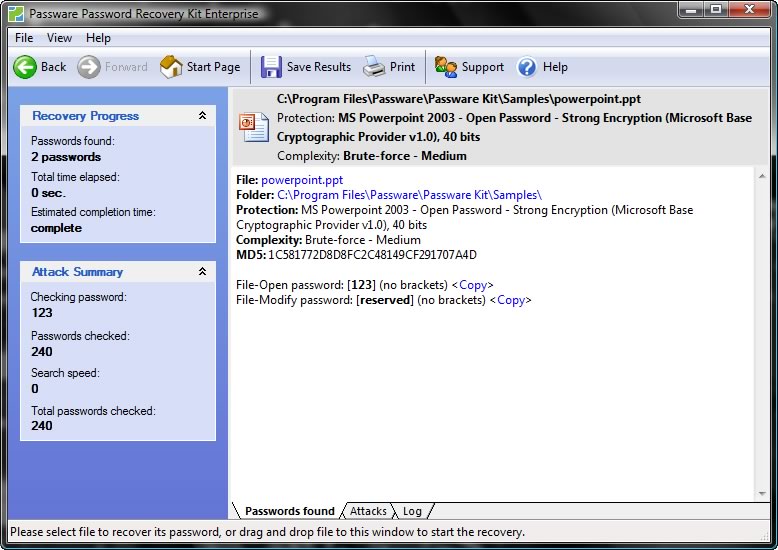Open the Samples folder path link
The width and height of the screenshot is (778, 550).
[409, 195]
